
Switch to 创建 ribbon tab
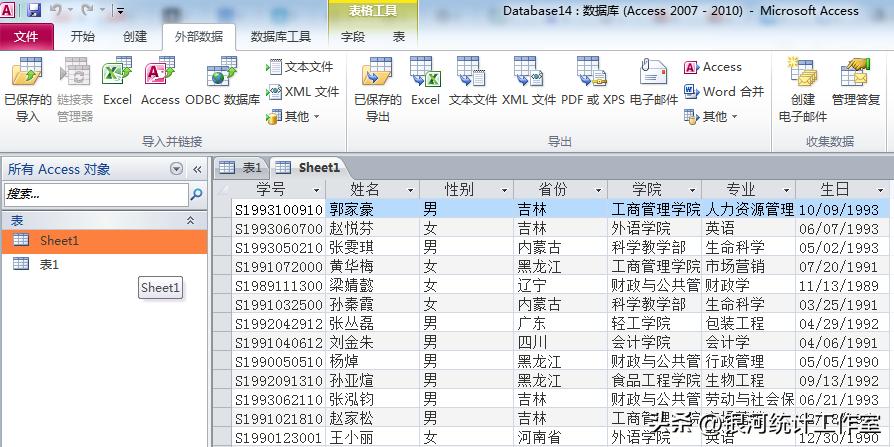pyautogui.click(x=134, y=37)
